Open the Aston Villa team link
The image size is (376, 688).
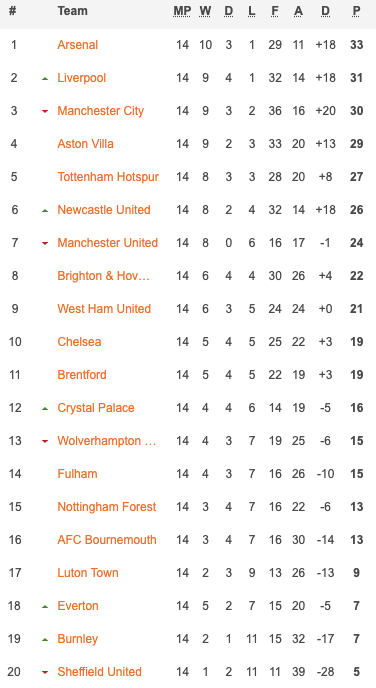click(86, 144)
